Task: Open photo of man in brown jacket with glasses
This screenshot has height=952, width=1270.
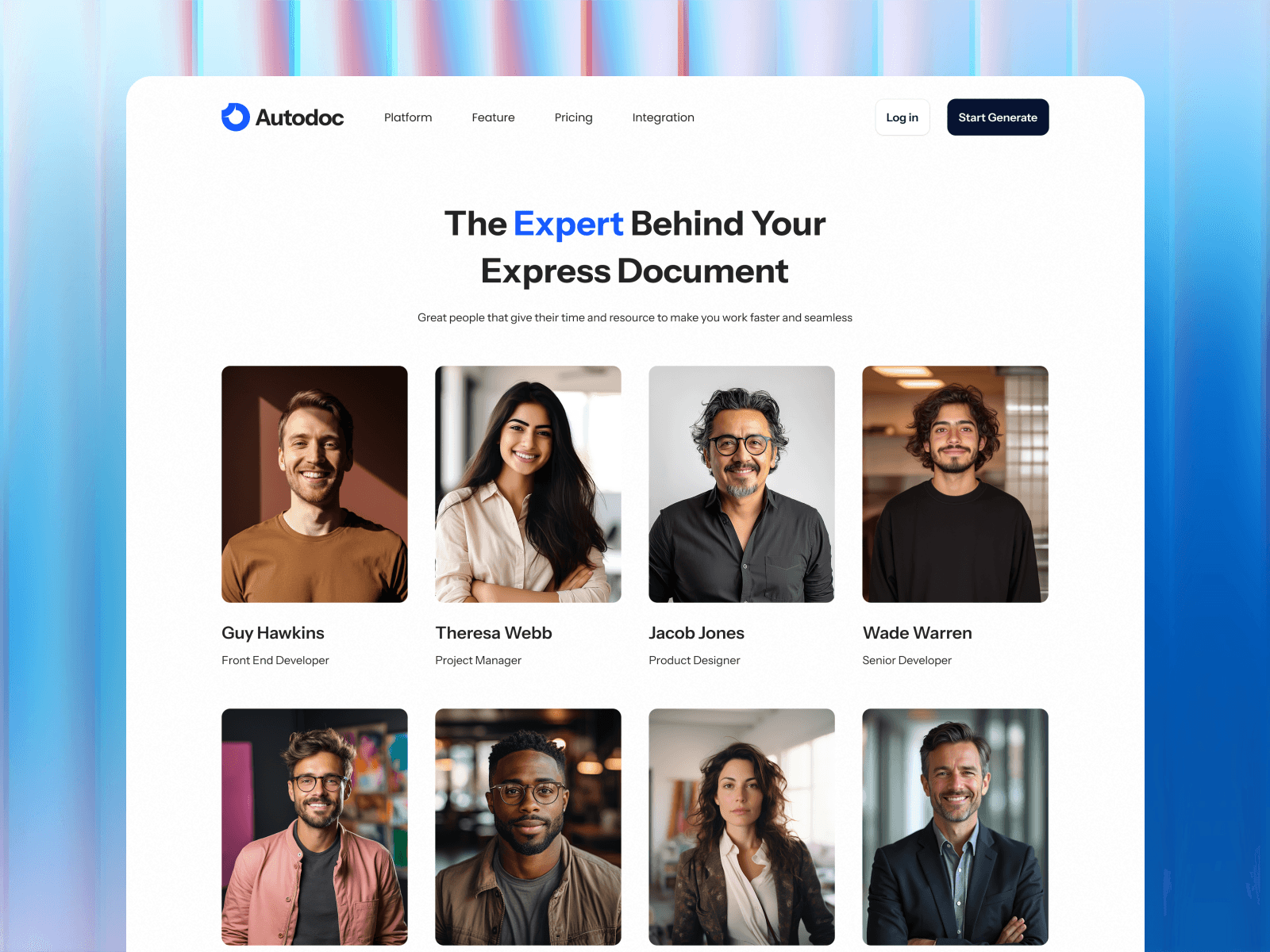Action: pos(528,827)
